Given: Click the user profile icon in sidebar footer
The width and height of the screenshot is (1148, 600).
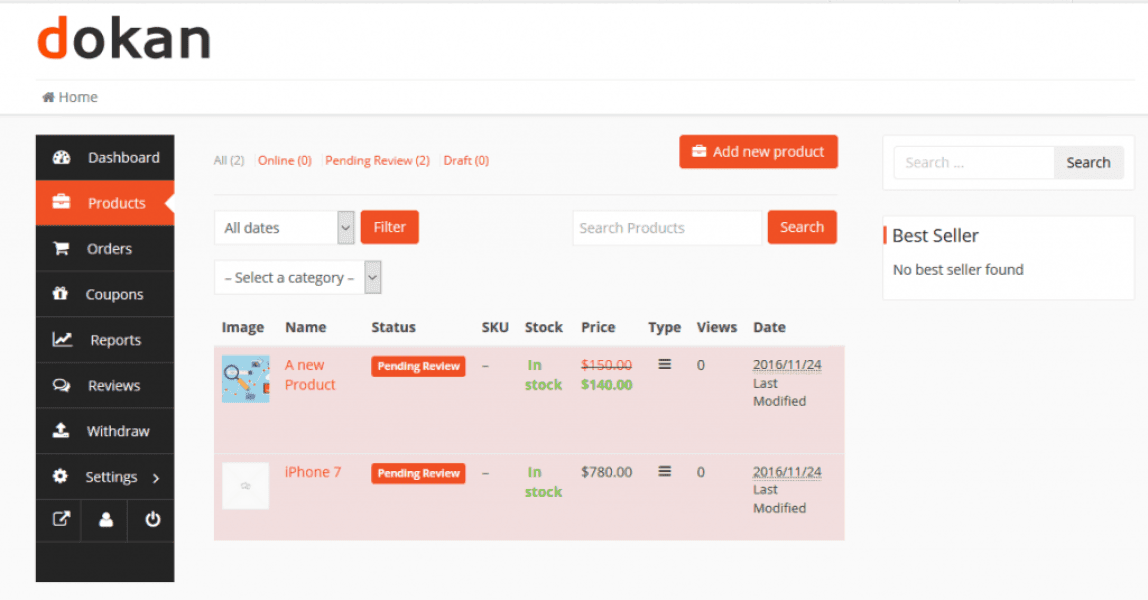Looking at the screenshot, I should (x=106, y=520).
